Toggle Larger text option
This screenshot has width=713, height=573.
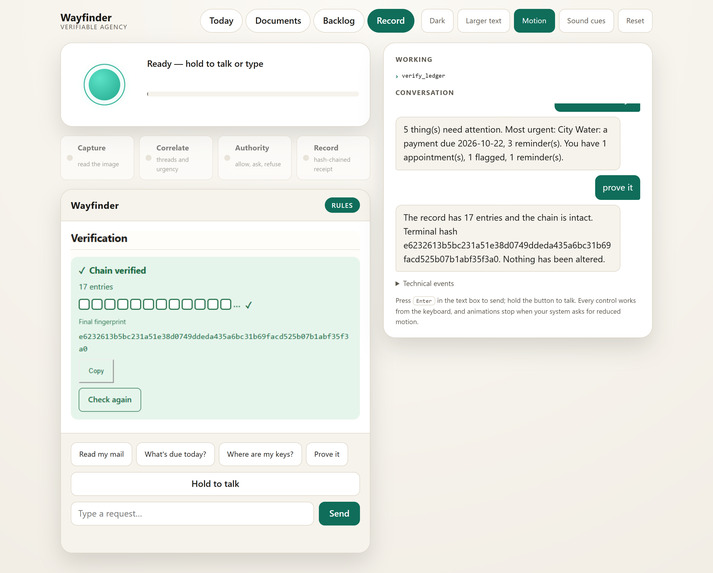click(x=483, y=21)
